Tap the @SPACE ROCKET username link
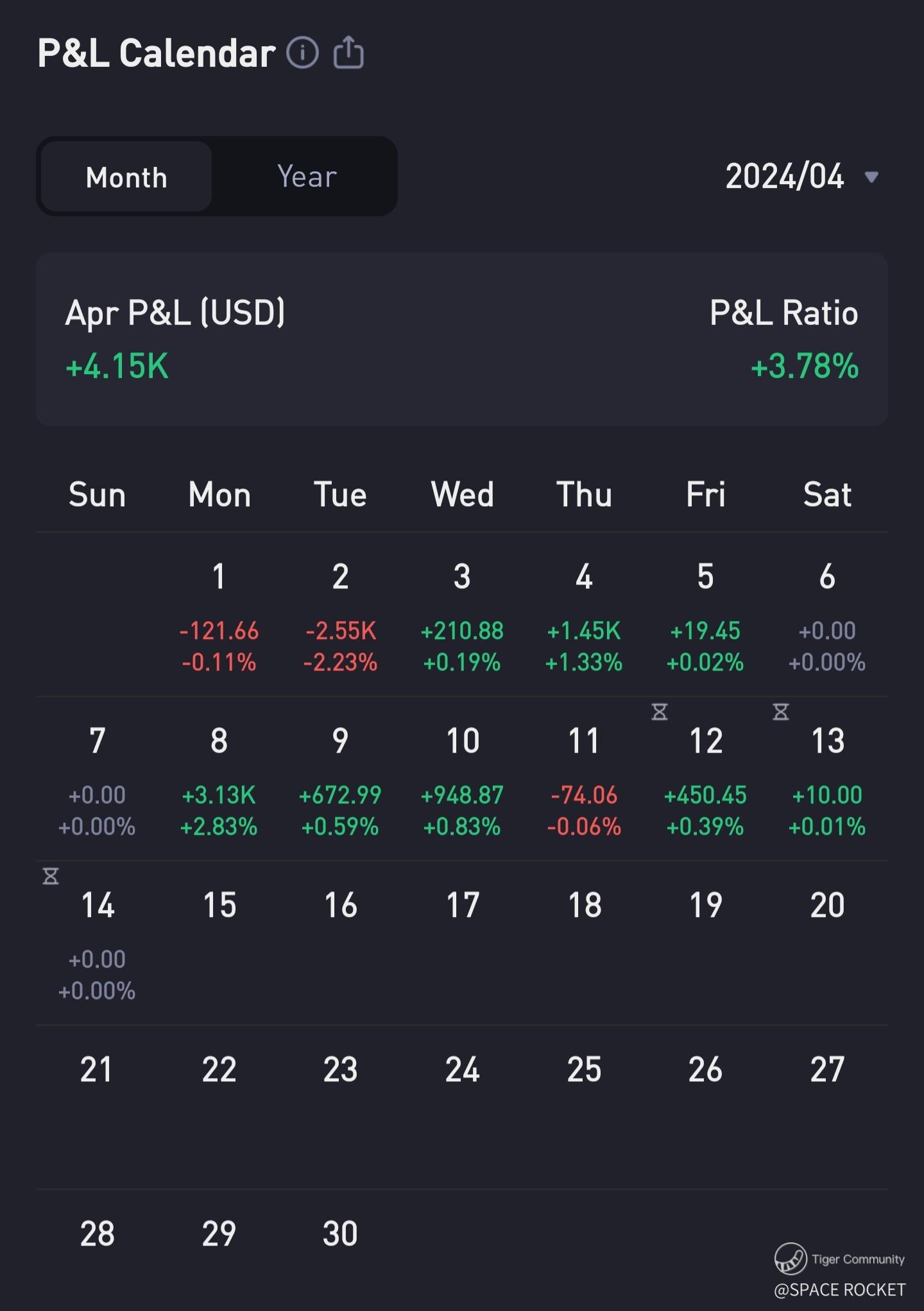 point(839,1290)
